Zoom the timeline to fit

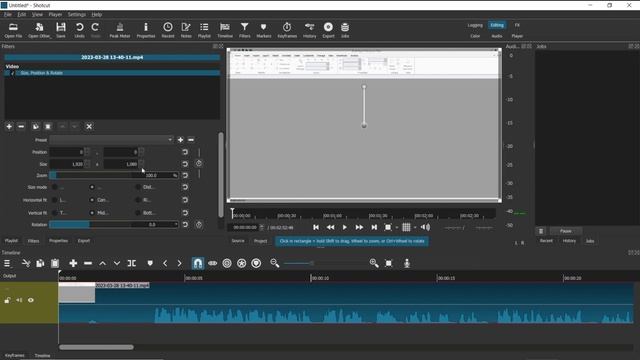[x=389, y=263]
